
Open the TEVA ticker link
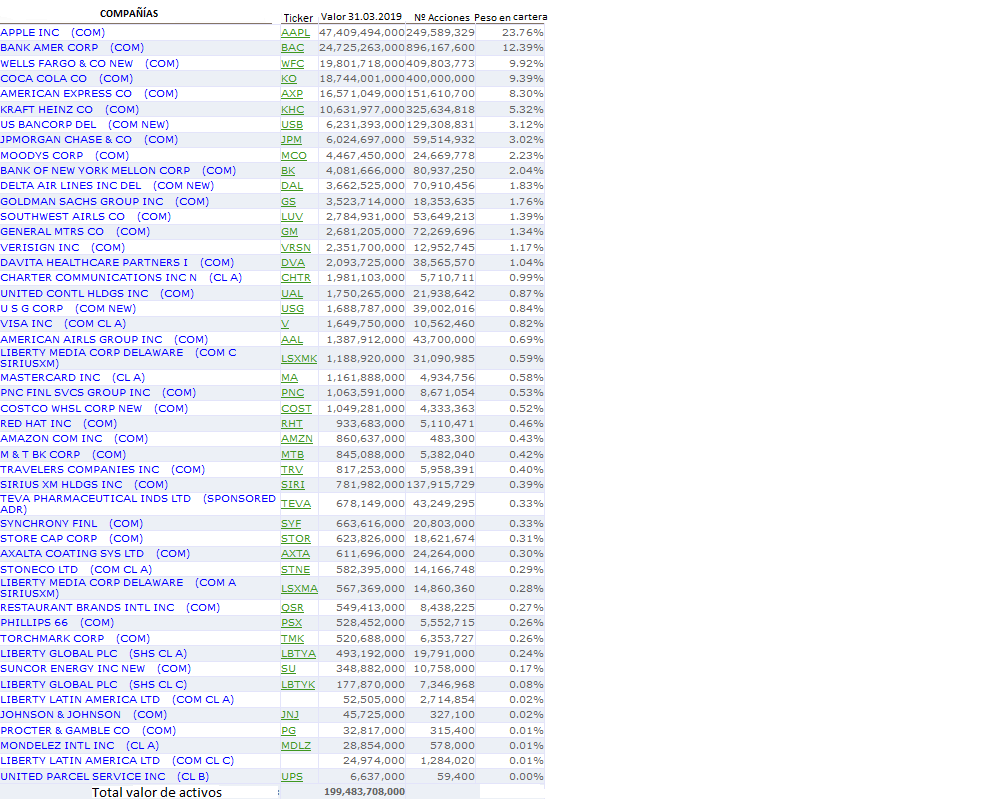(x=295, y=503)
